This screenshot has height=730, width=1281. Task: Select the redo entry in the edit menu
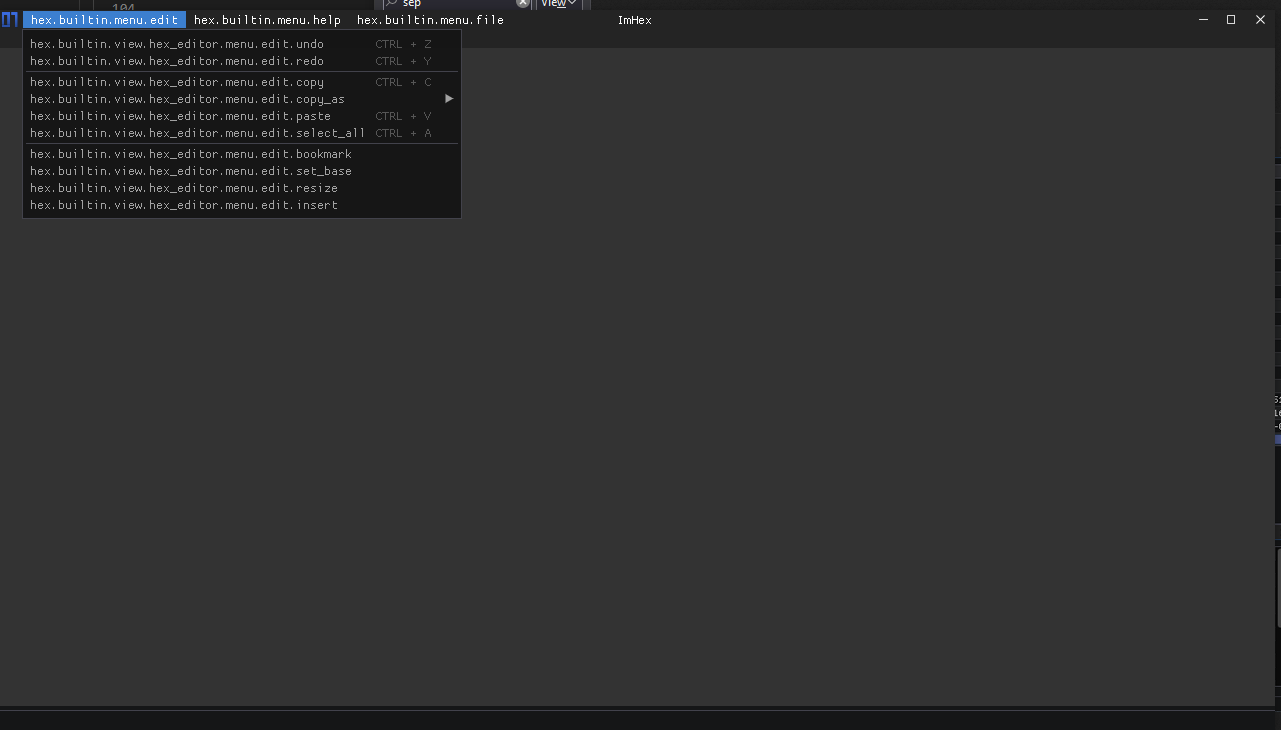click(176, 61)
